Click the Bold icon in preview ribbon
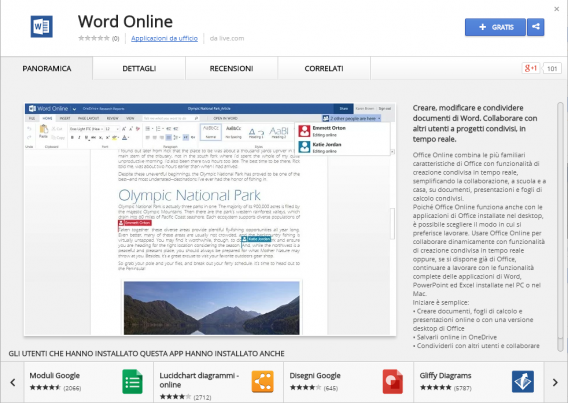Screen dimensions: 568x403 point(72,138)
